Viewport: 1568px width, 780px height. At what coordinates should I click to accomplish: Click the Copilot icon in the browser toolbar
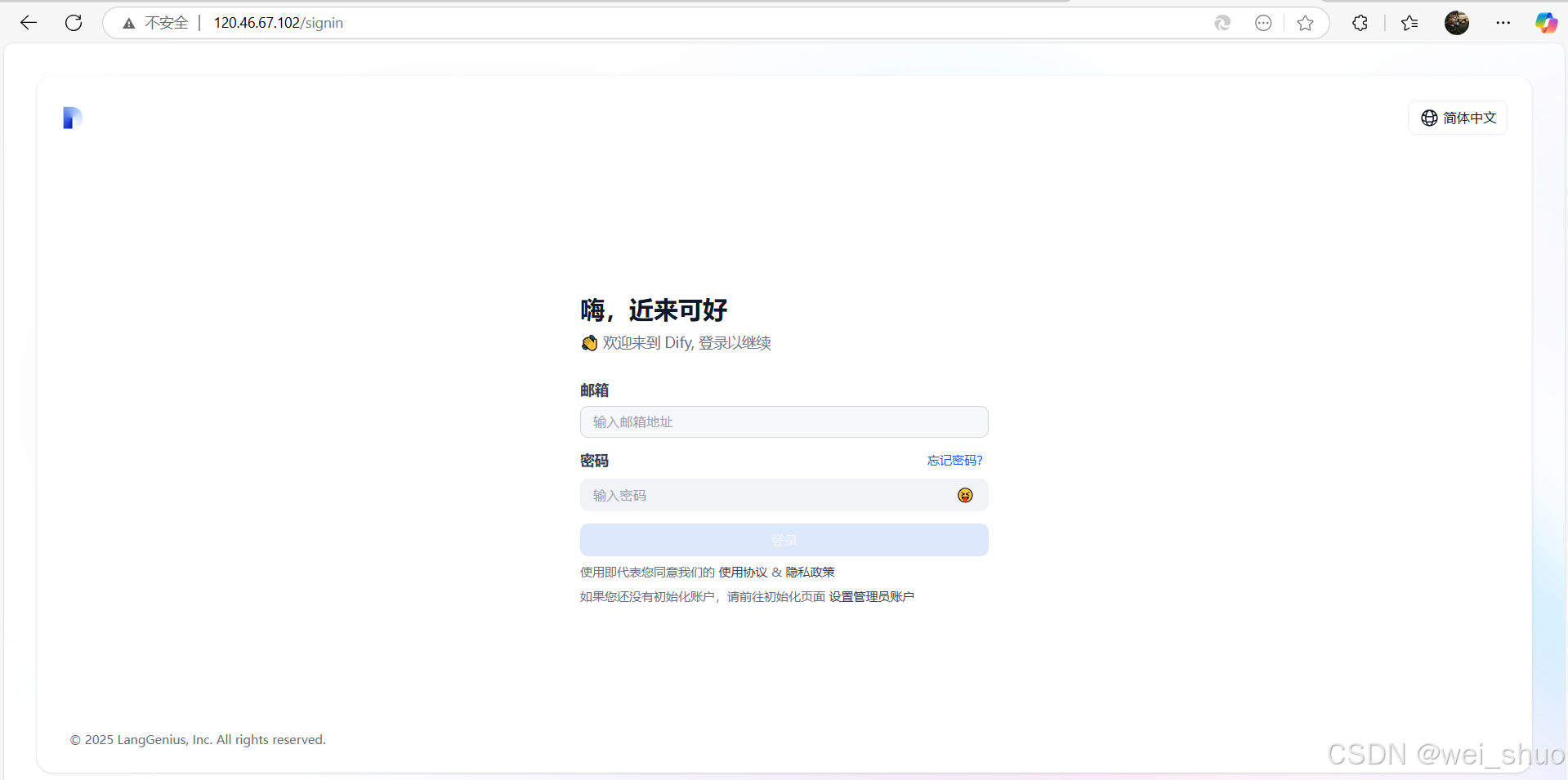(1545, 22)
